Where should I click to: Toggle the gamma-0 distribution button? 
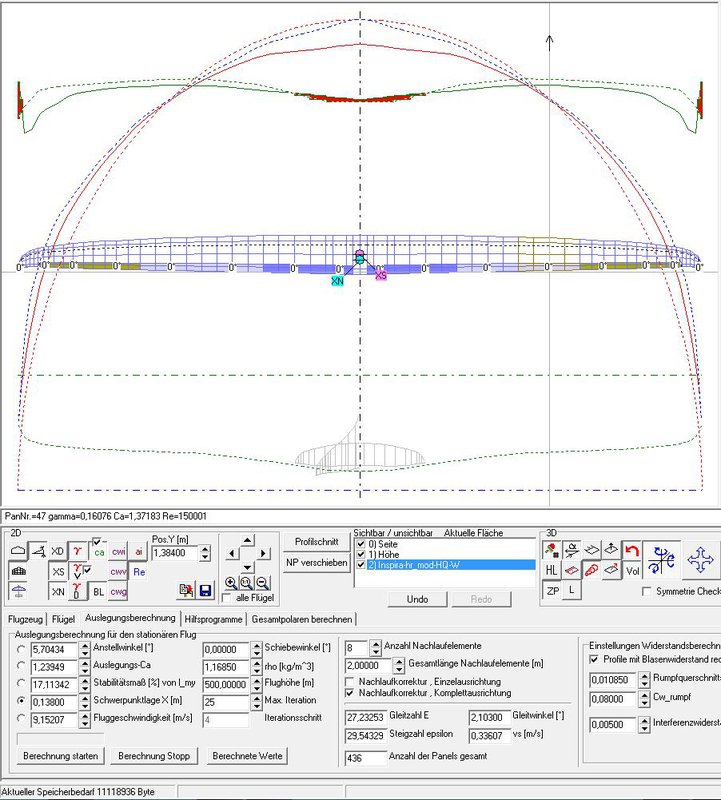click(77, 591)
